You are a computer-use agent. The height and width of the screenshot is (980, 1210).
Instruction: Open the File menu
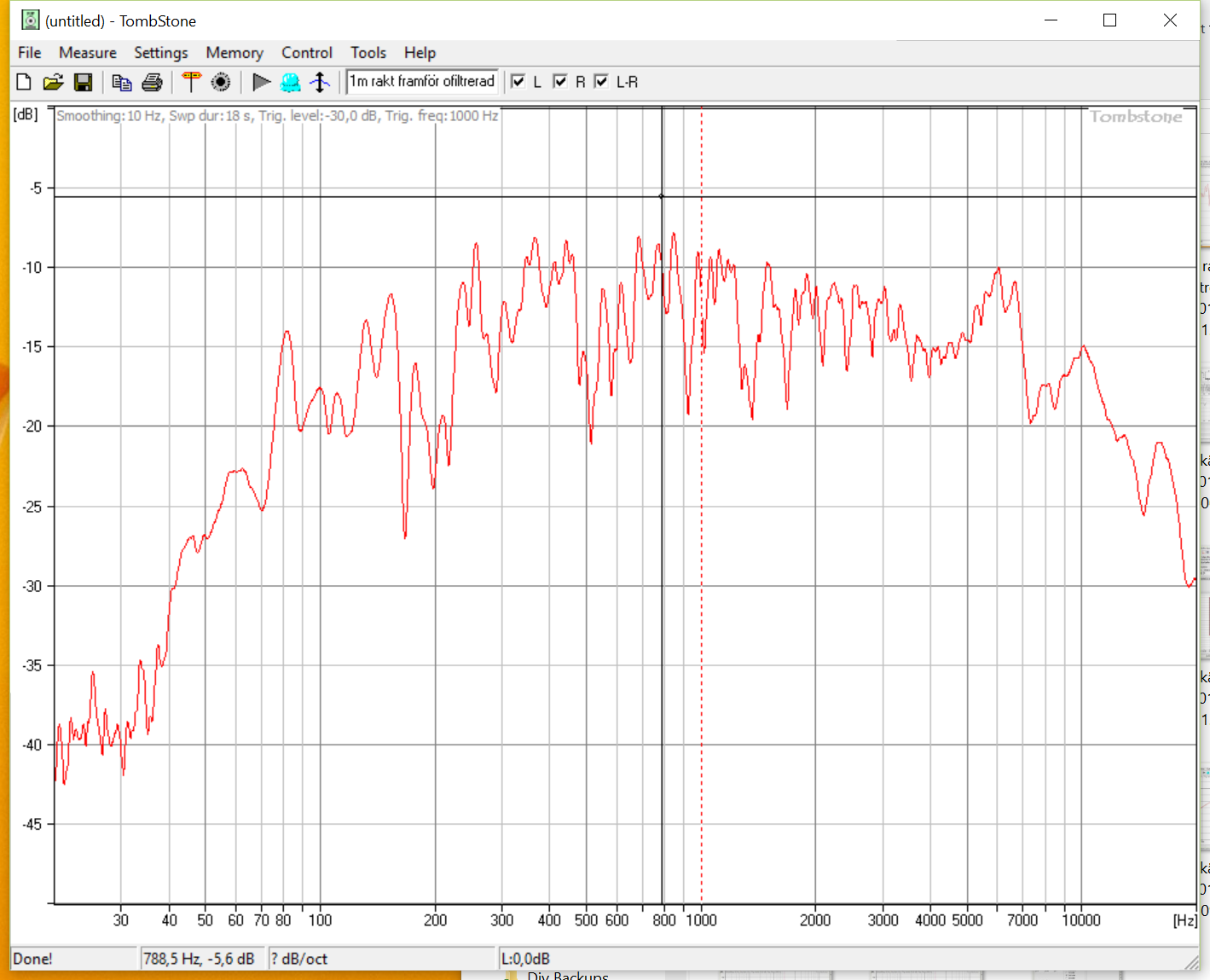click(x=30, y=53)
